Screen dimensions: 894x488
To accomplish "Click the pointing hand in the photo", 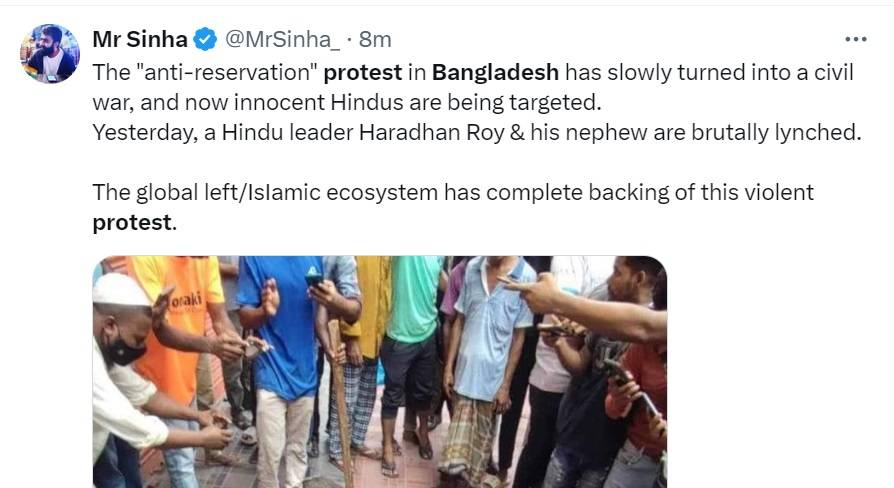I will 535,291.
